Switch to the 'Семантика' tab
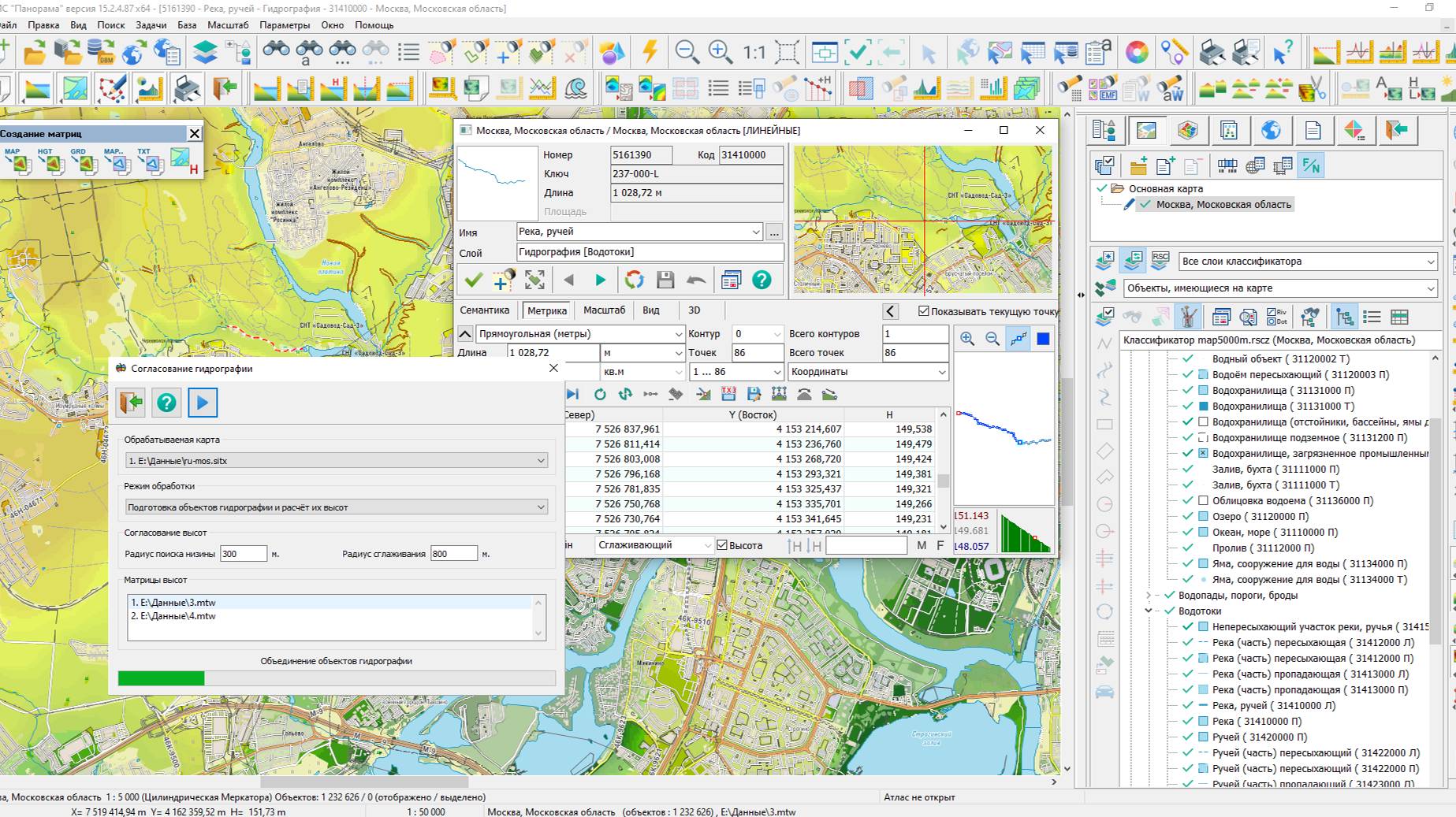The width and height of the screenshot is (1456, 817). pos(485,310)
